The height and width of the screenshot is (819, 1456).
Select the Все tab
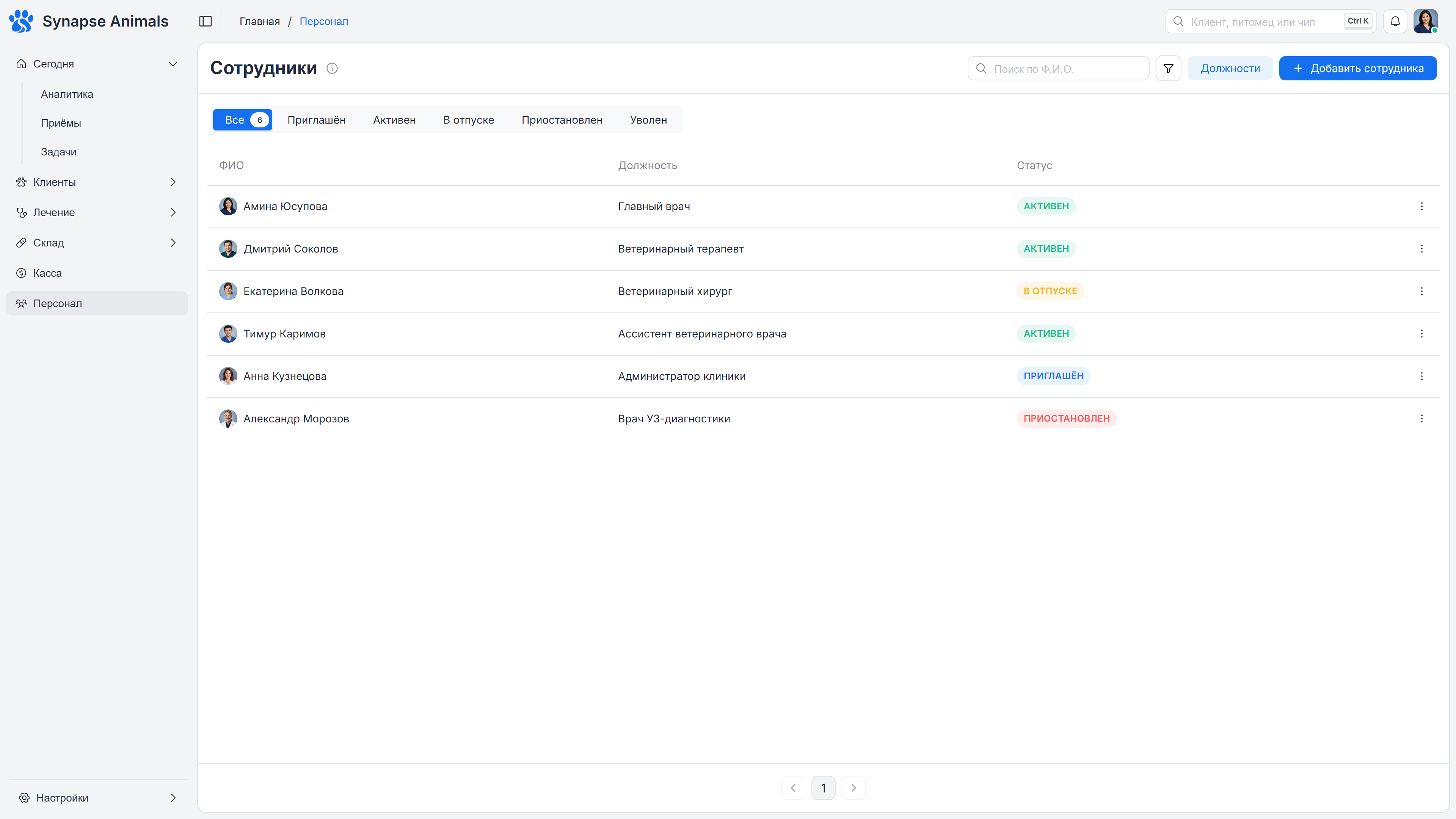pyautogui.click(x=243, y=120)
